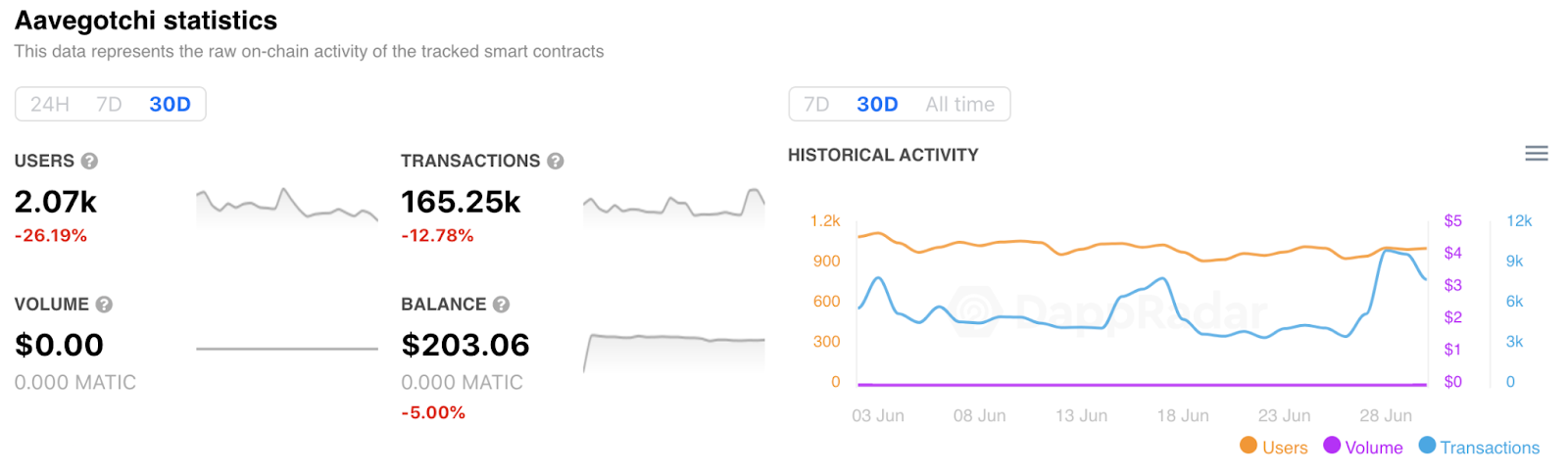Click the Balance sparkline chart

(673, 350)
